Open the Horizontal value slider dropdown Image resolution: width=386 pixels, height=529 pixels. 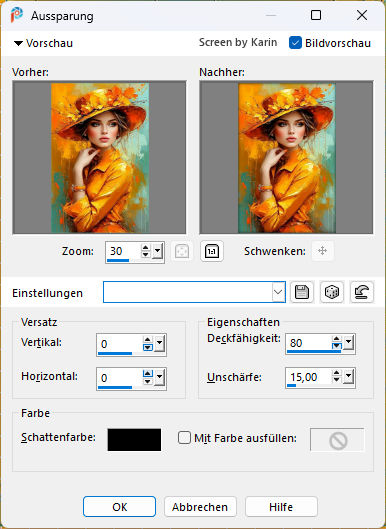click(160, 378)
